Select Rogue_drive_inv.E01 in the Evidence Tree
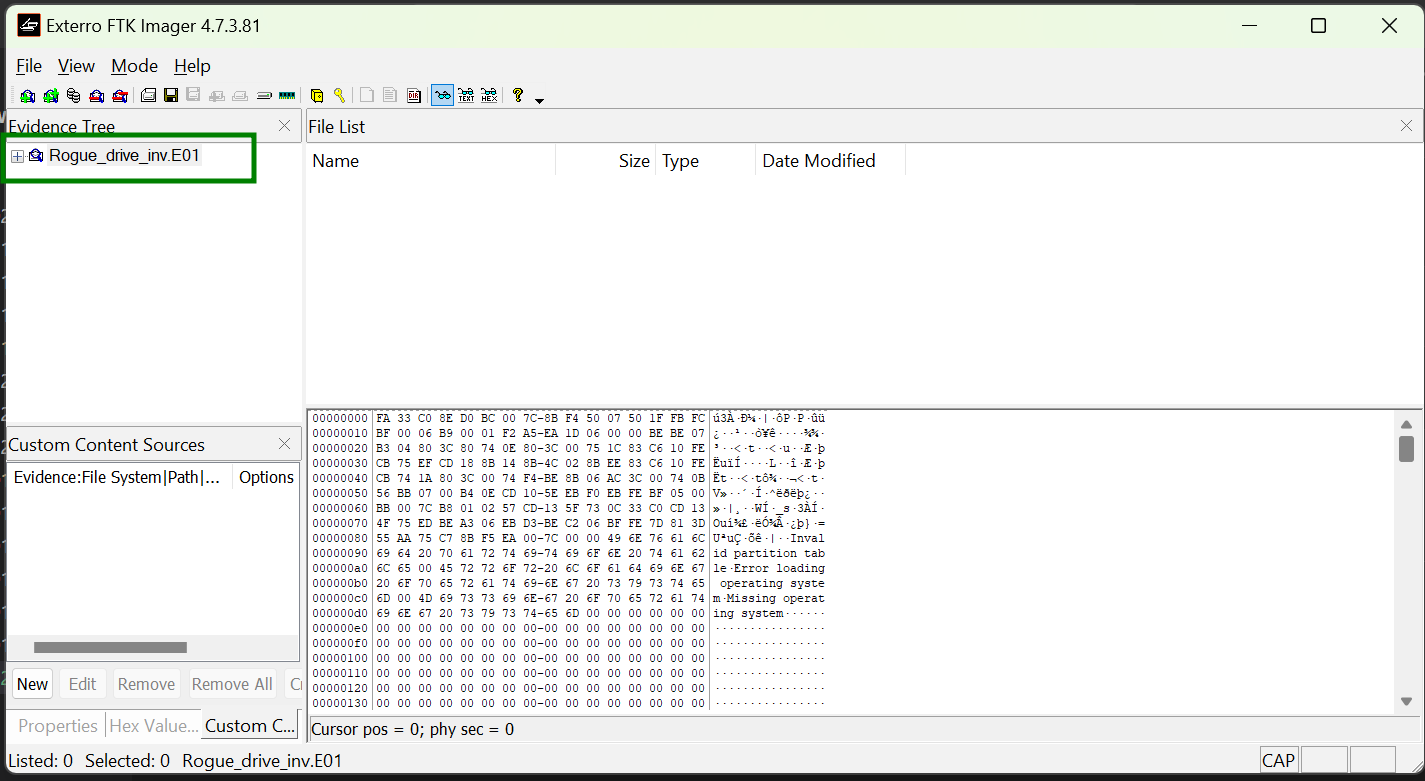The width and height of the screenshot is (1425, 781). tap(125, 155)
